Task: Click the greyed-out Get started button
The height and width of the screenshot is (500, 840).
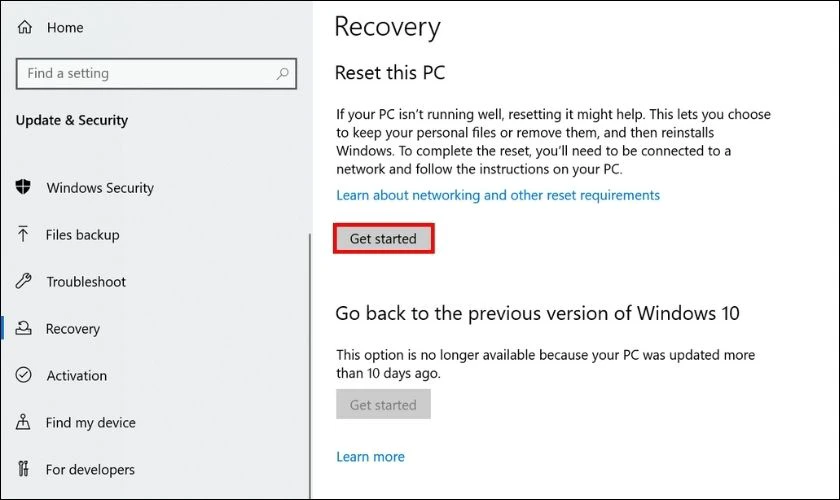Action: pos(384,405)
